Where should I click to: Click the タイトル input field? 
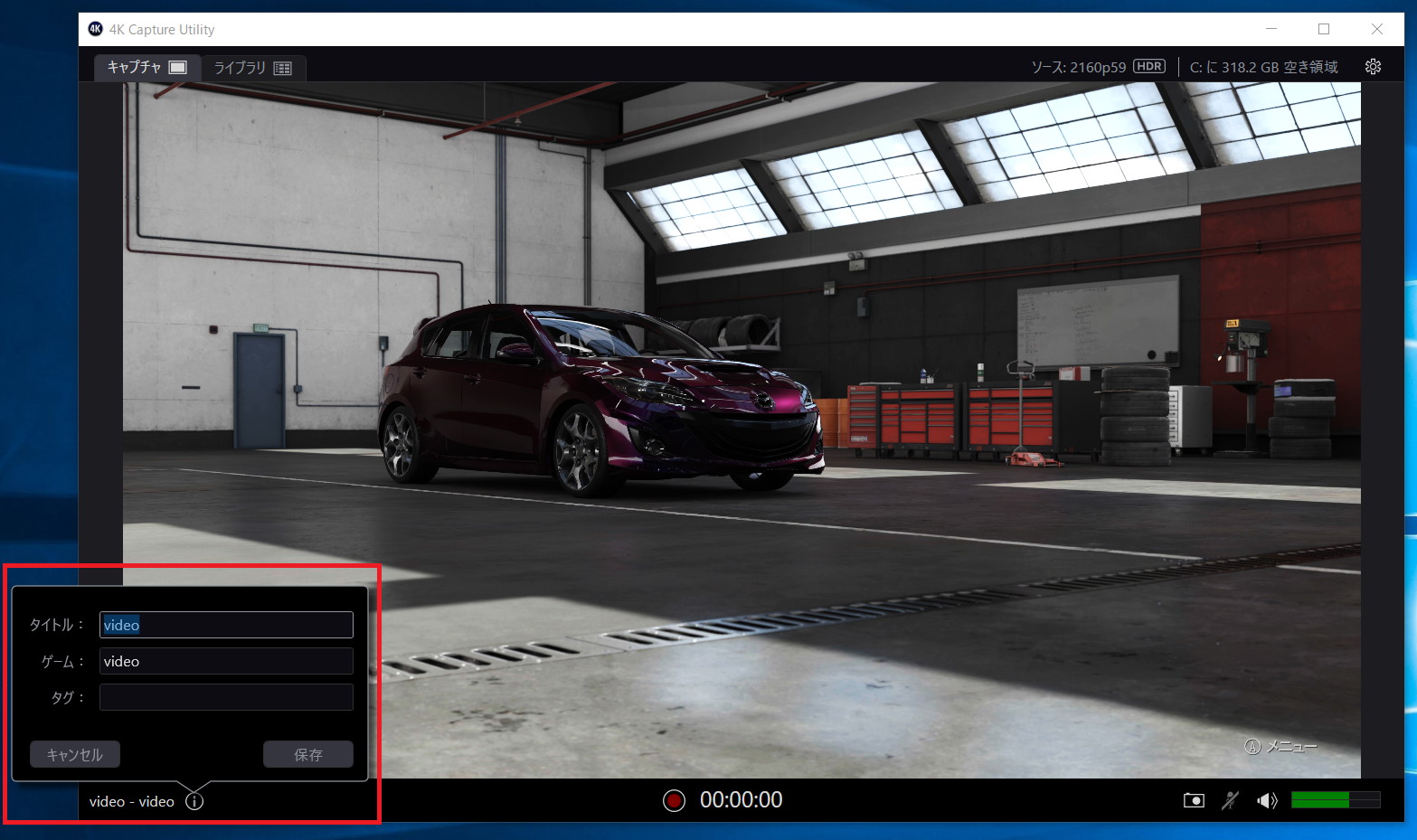pyautogui.click(x=226, y=625)
